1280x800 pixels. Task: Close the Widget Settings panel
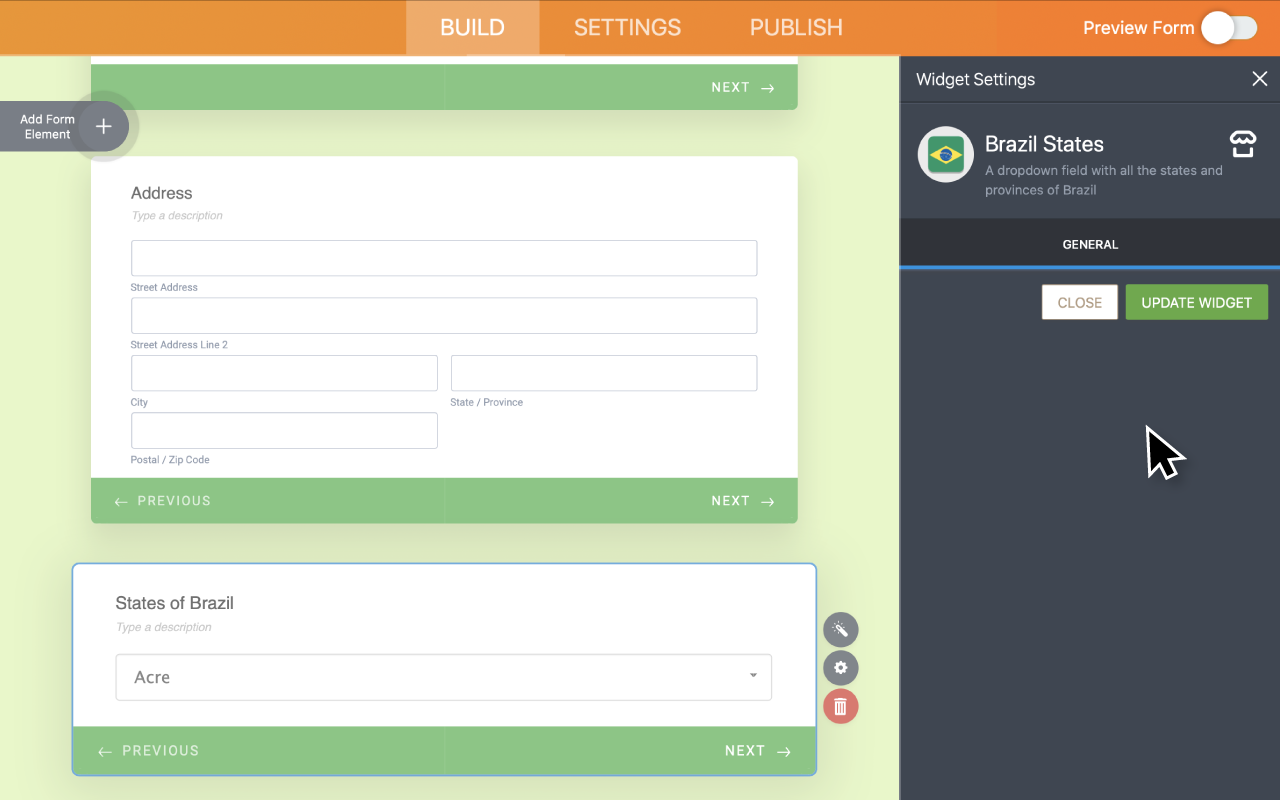(x=1259, y=78)
